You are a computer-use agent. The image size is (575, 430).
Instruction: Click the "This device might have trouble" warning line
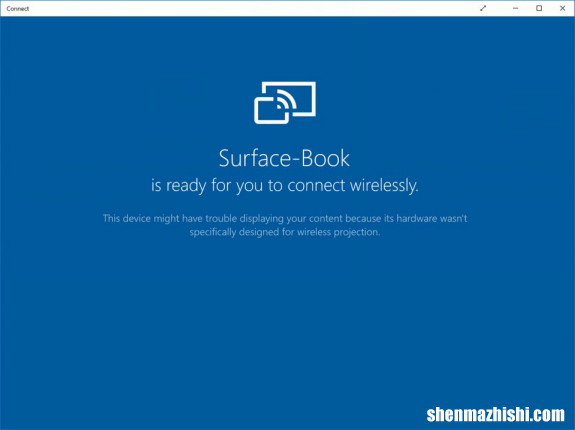click(x=285, y=218)
